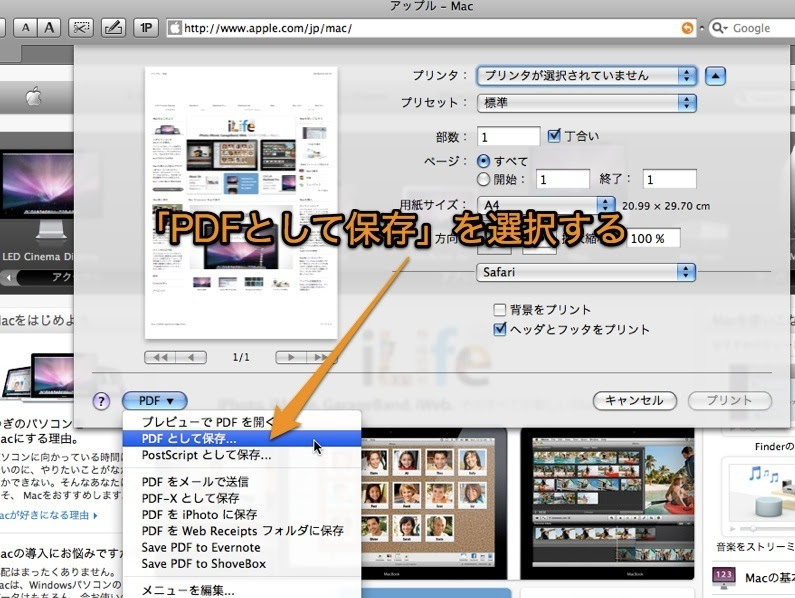Open the 用紙サイズ A4 dropdown

click(x=546, y=205)
